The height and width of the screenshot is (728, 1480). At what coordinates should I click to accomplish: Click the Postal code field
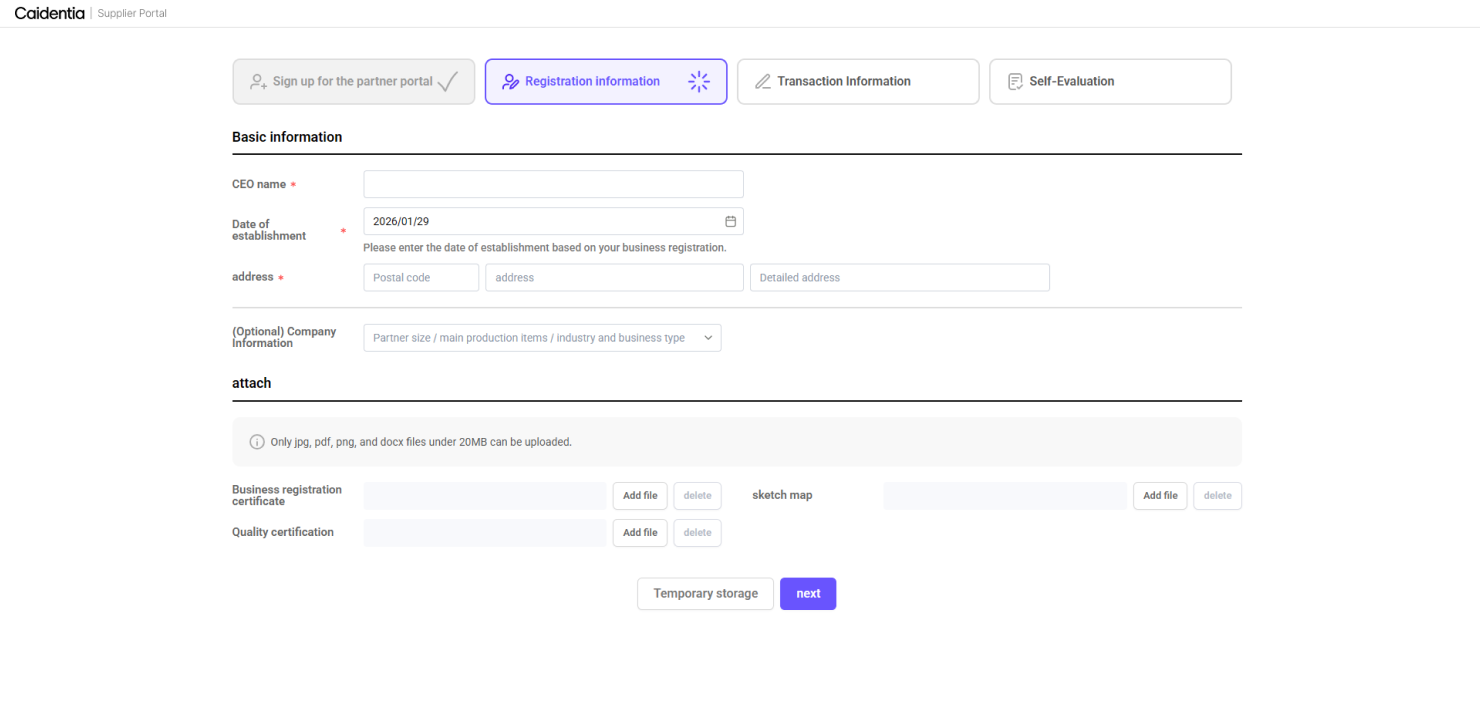[x=421, y=278]
